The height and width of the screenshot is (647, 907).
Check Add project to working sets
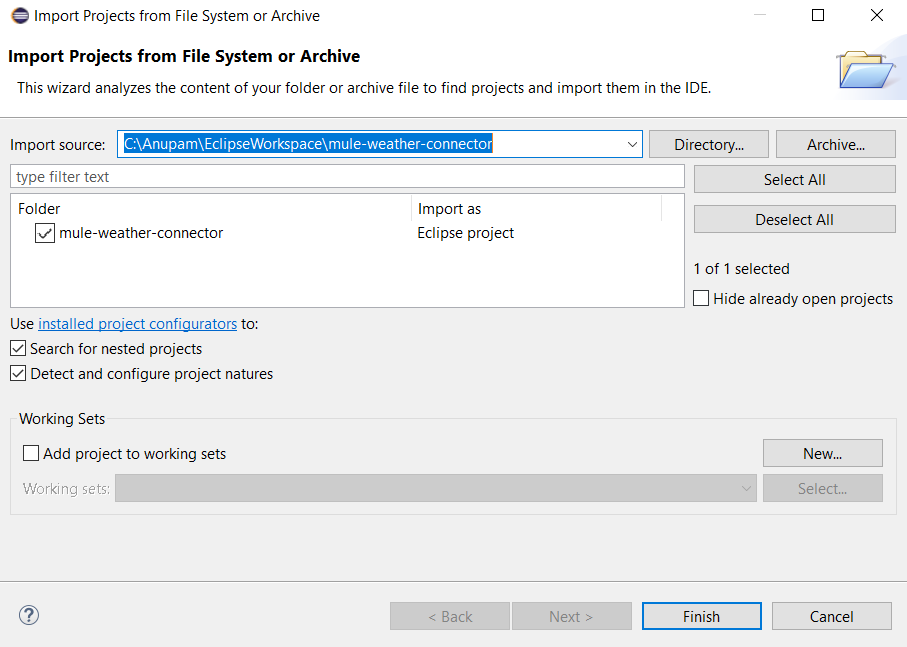(x=31, y=454)
